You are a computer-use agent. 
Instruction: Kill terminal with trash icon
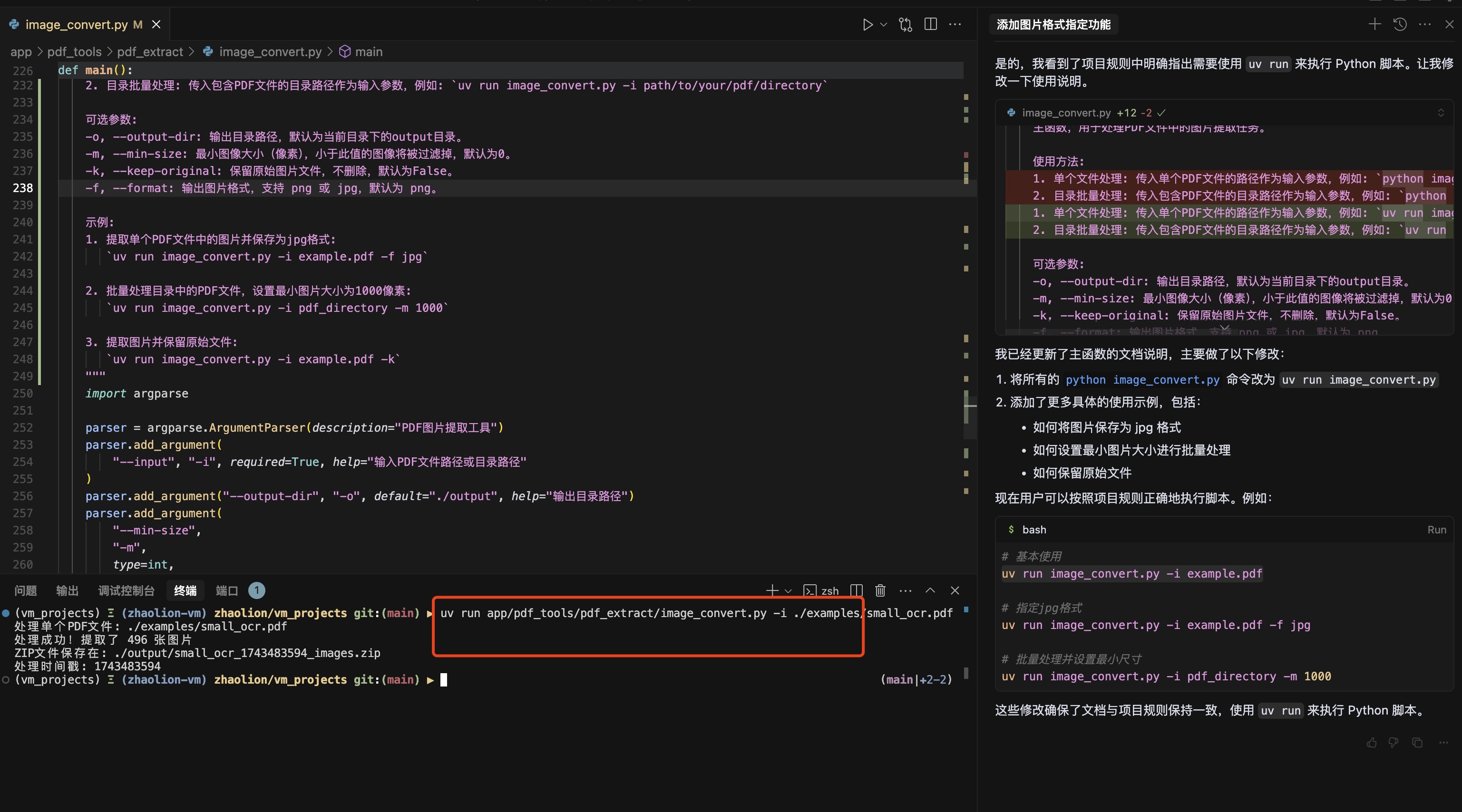tap(880, 591)
